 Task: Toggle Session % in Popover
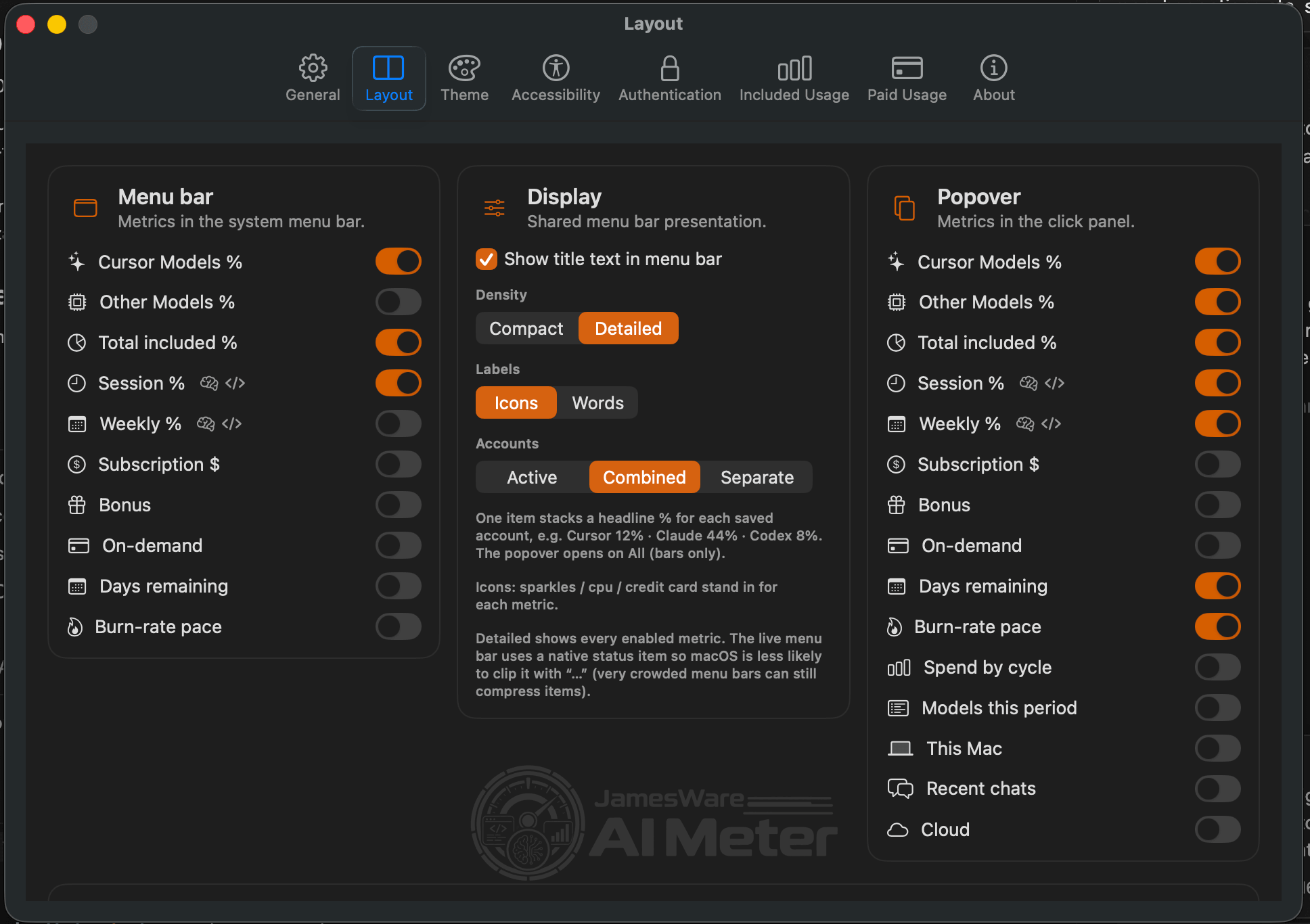tap(1218, 384)
